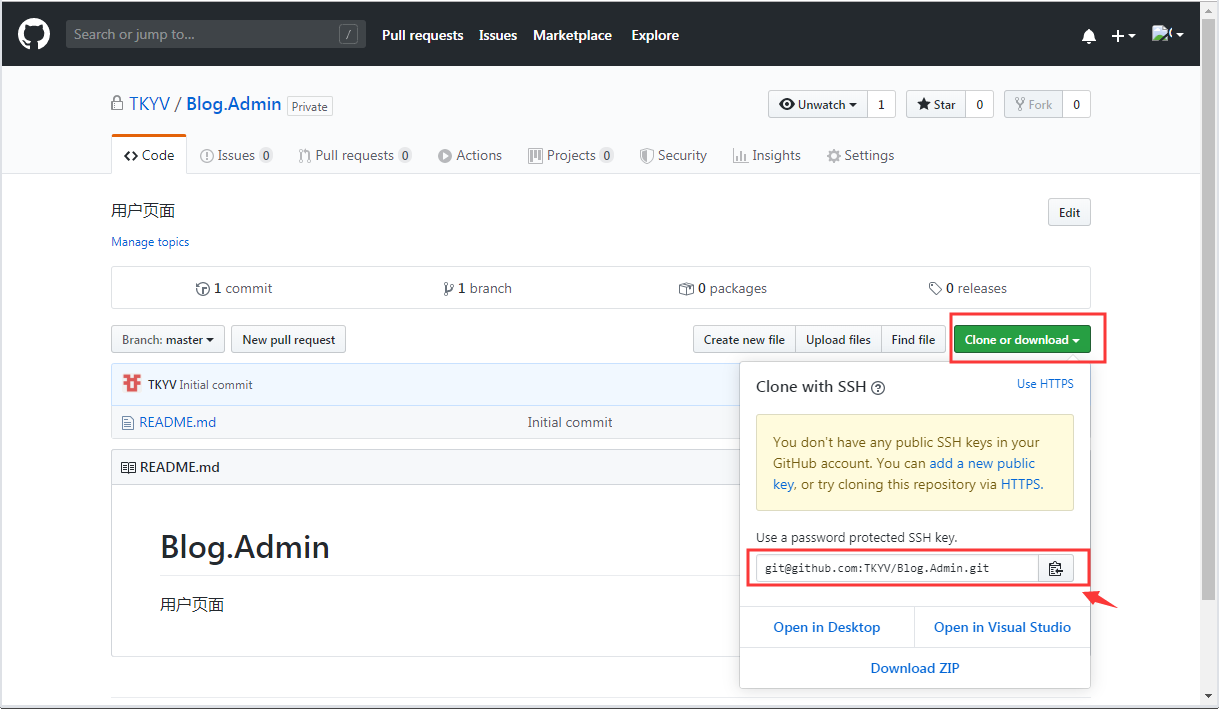Open README.md file link
Viewport: 1219px width, 709px height.
click(177, 422)
